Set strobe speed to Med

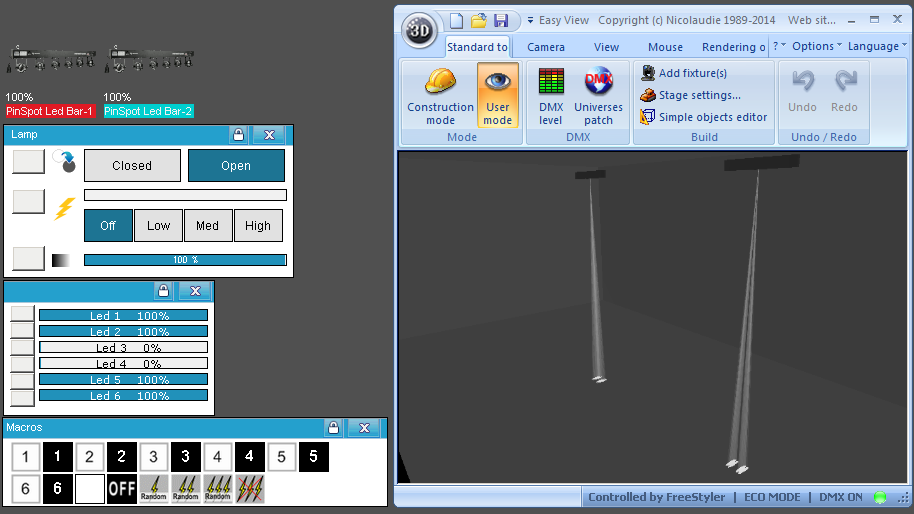coord(208,226)
